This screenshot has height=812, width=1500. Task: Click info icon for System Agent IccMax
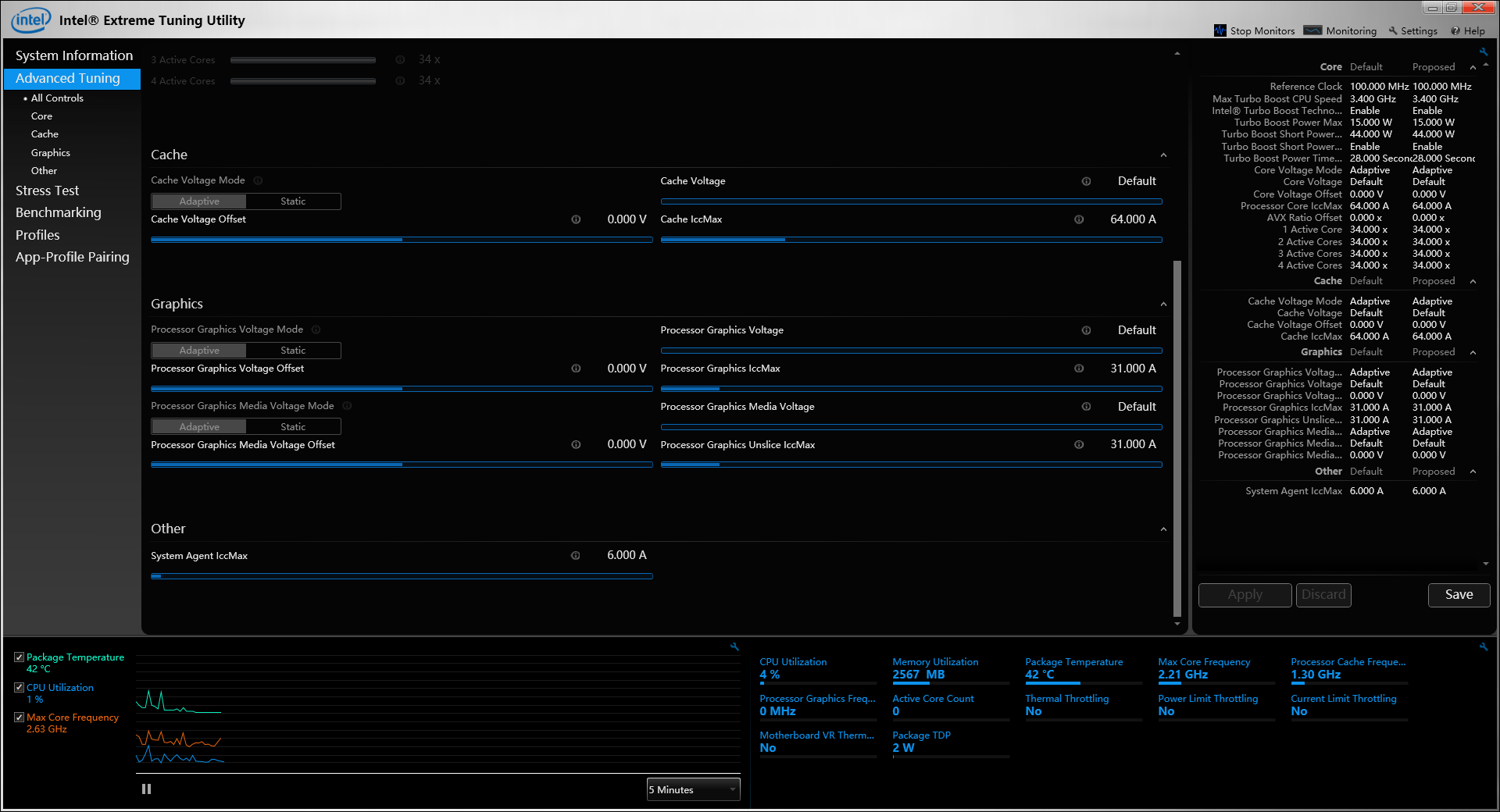click(576, 556)
